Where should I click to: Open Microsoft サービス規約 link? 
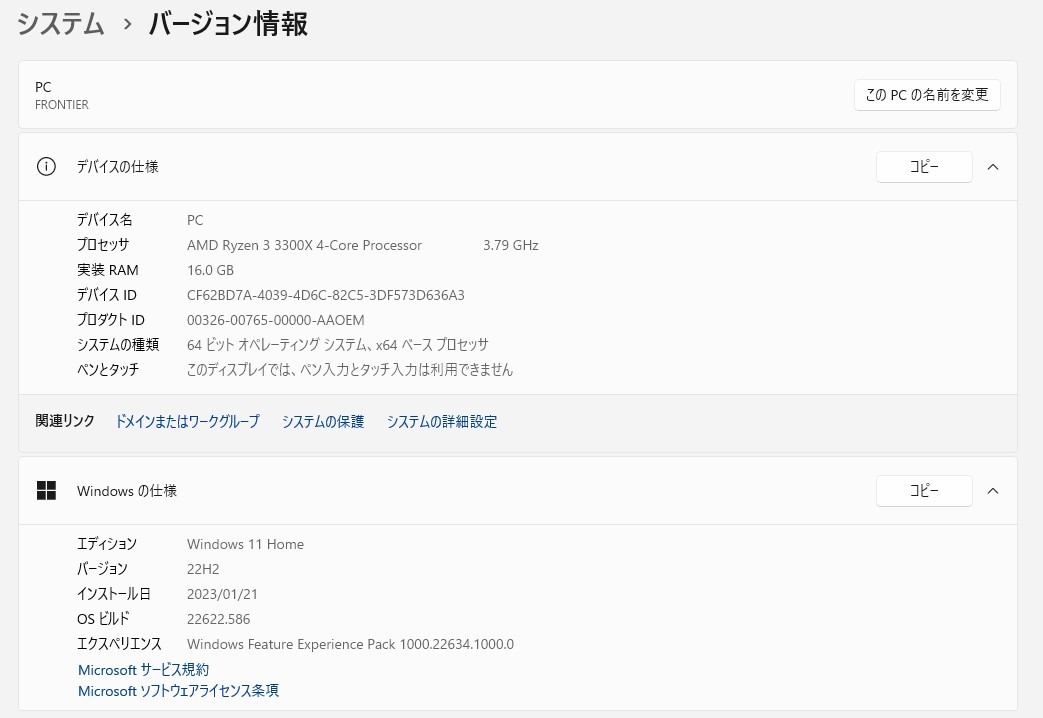click(x=144, y=670)
